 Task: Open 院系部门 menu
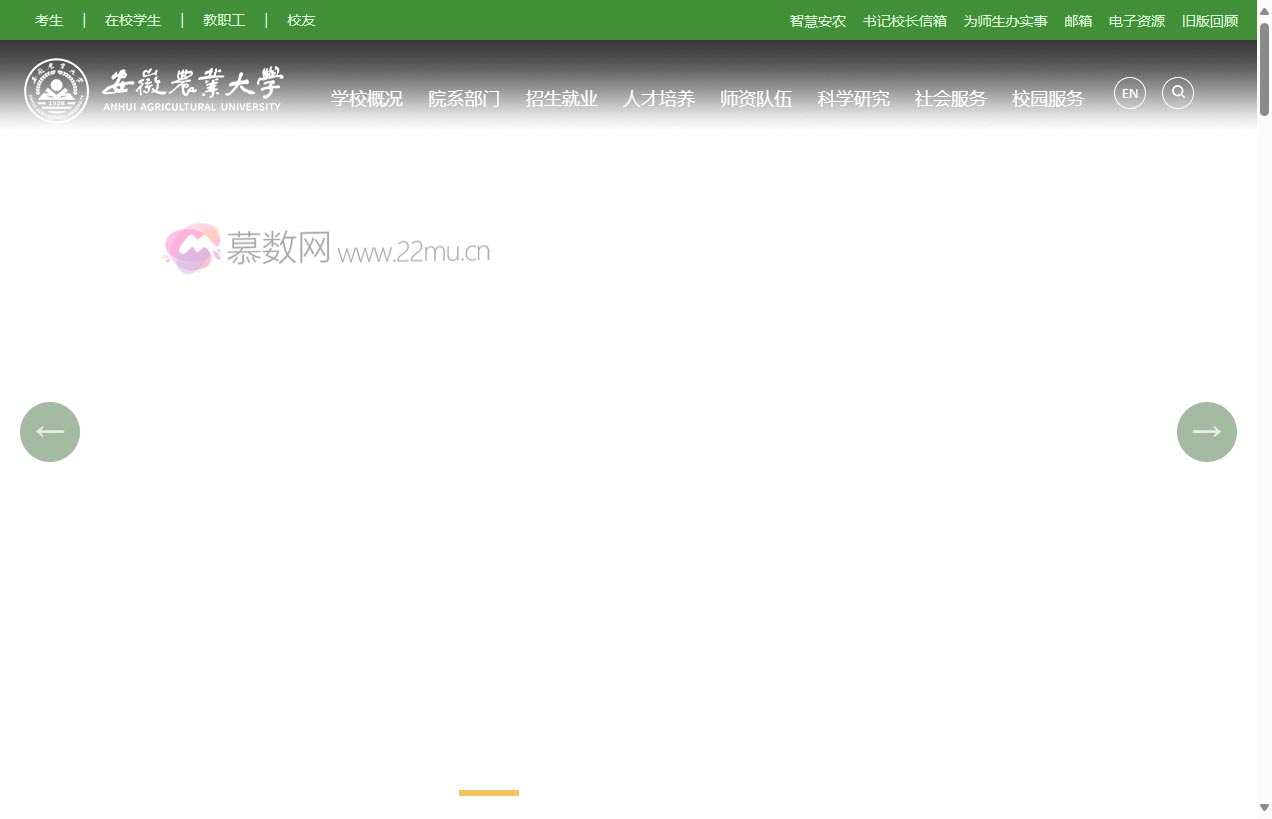coord(464,98)
